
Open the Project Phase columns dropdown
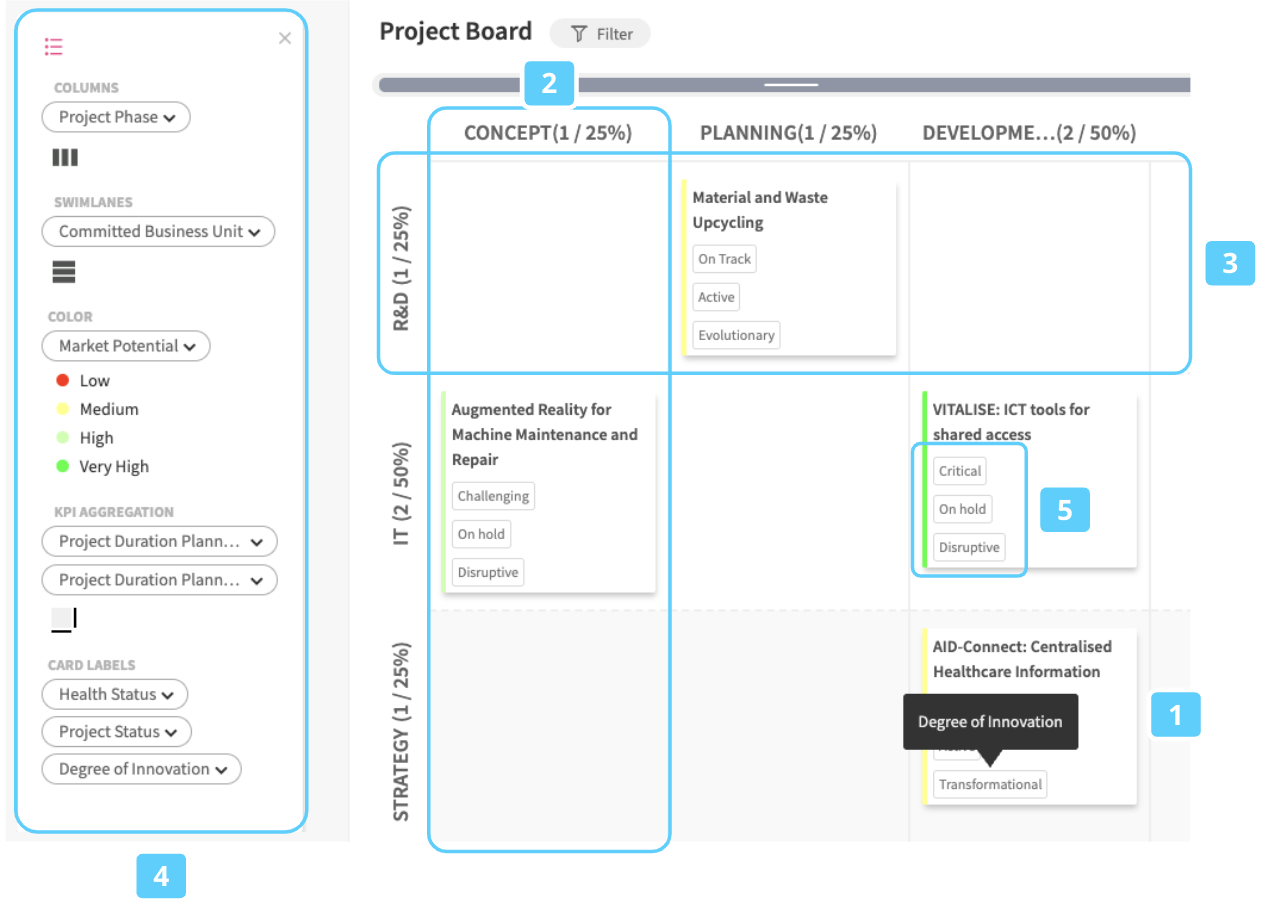pyautogui.click(x=116, y=117)
